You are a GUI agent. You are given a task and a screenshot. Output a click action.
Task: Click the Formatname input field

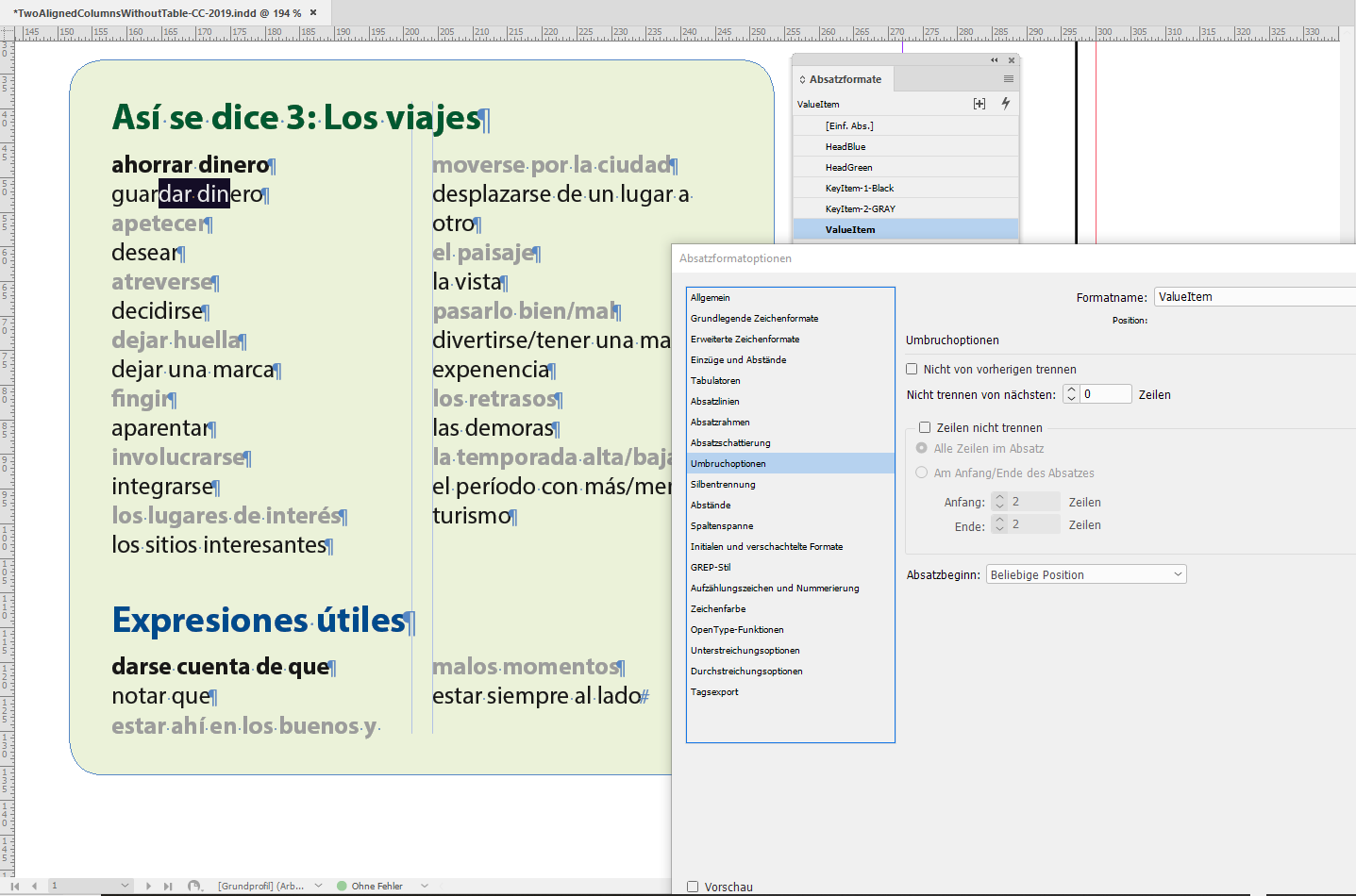click(1254, 296)
